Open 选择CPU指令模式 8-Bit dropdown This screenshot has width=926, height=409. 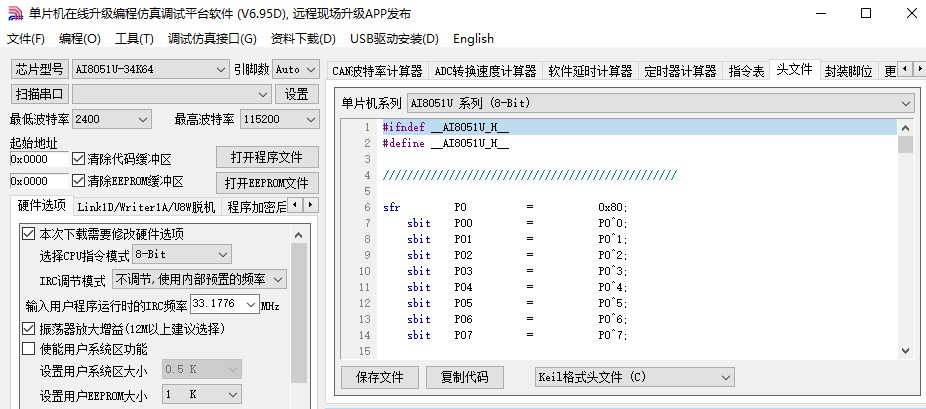181,255
